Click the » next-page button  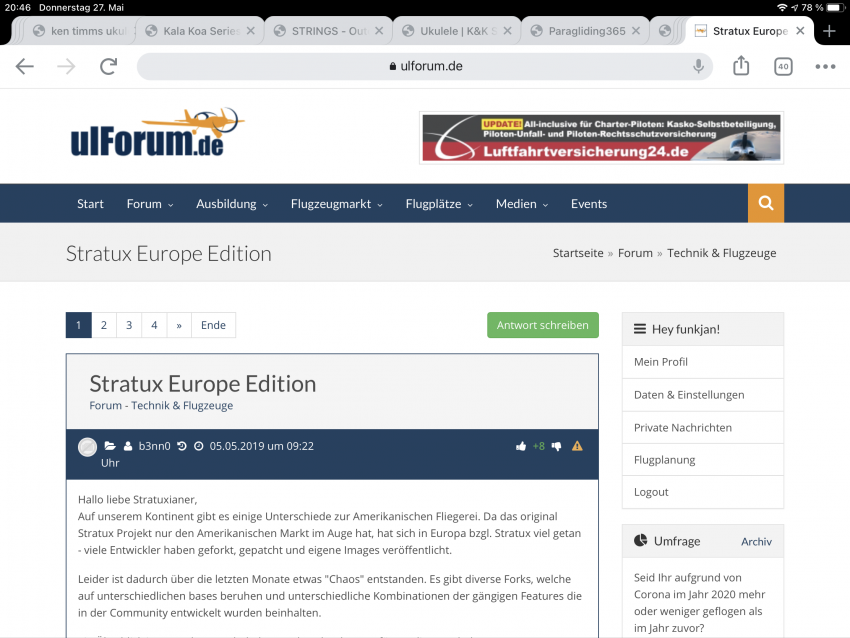[x=179, y=325]
